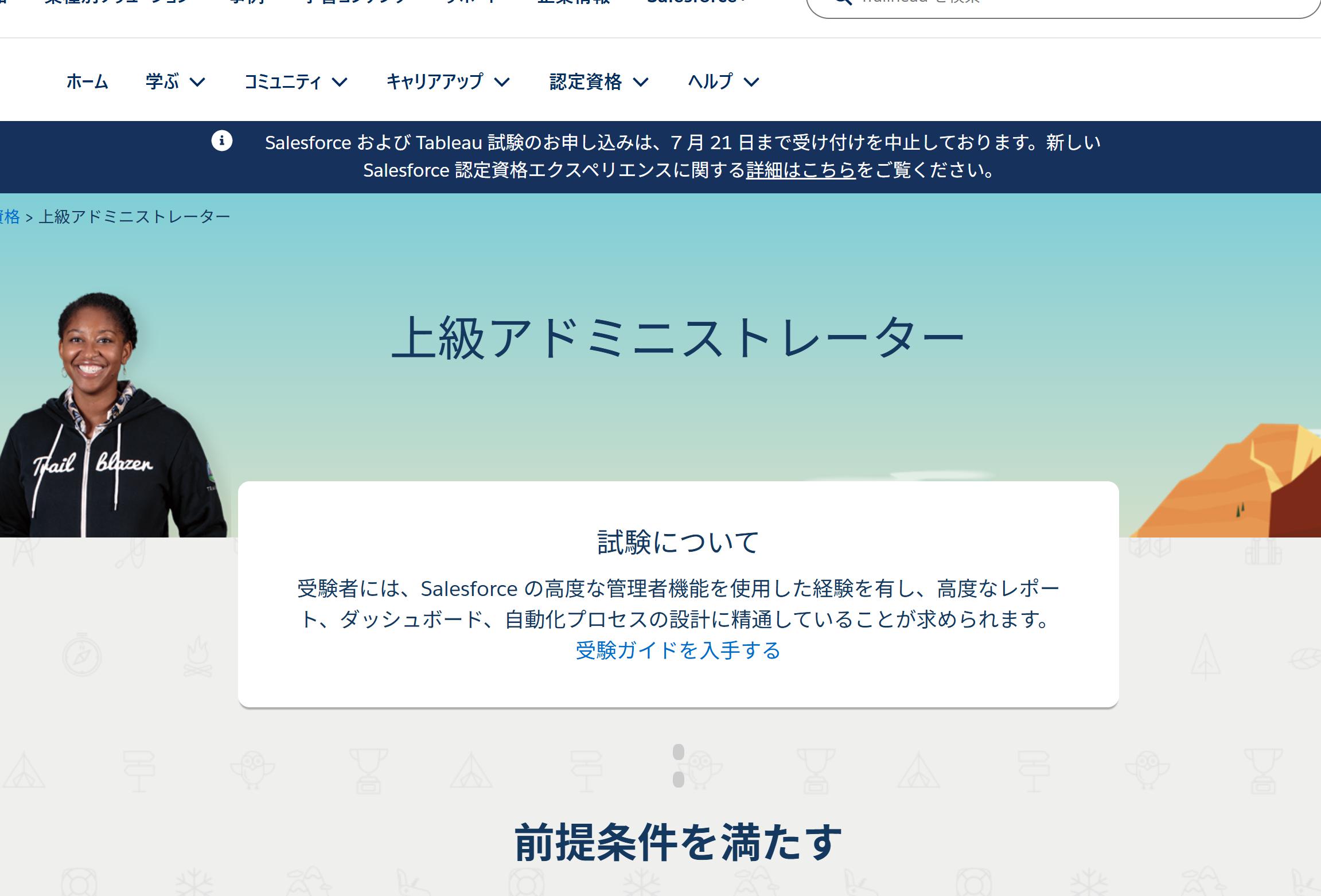The width and height of the screenshot is (1321, 896).
Task: Click the 前提条件を満たす heading
Action: tap(679, 843)
